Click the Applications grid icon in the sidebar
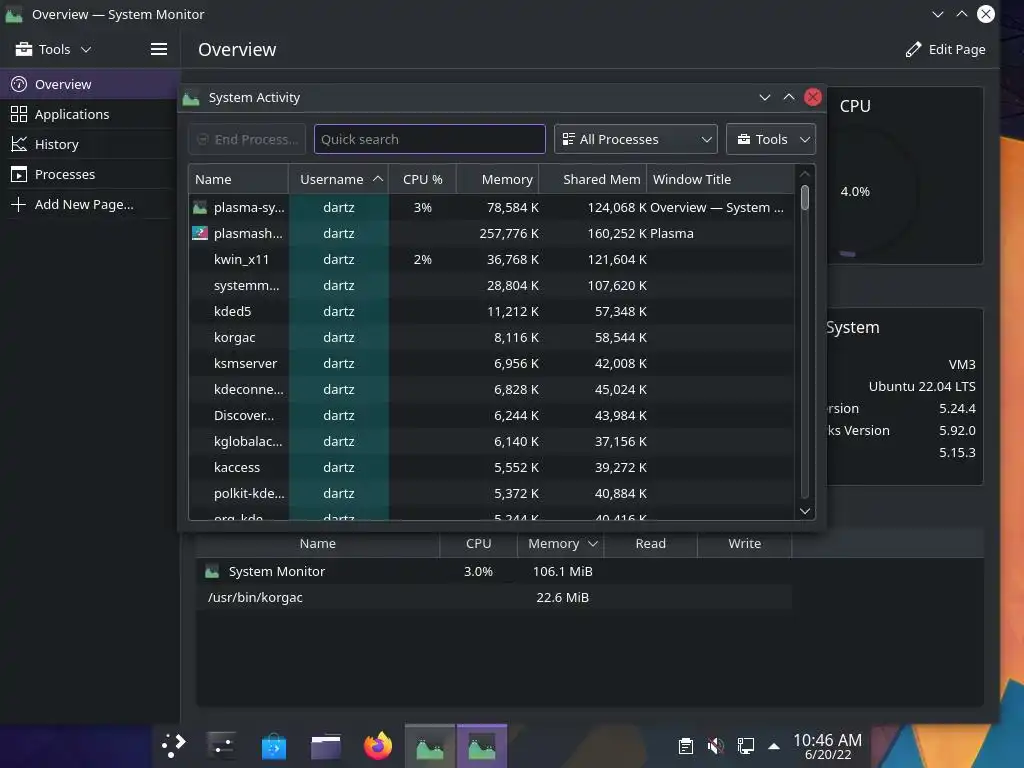1024x768 pixels. (19, 114)
